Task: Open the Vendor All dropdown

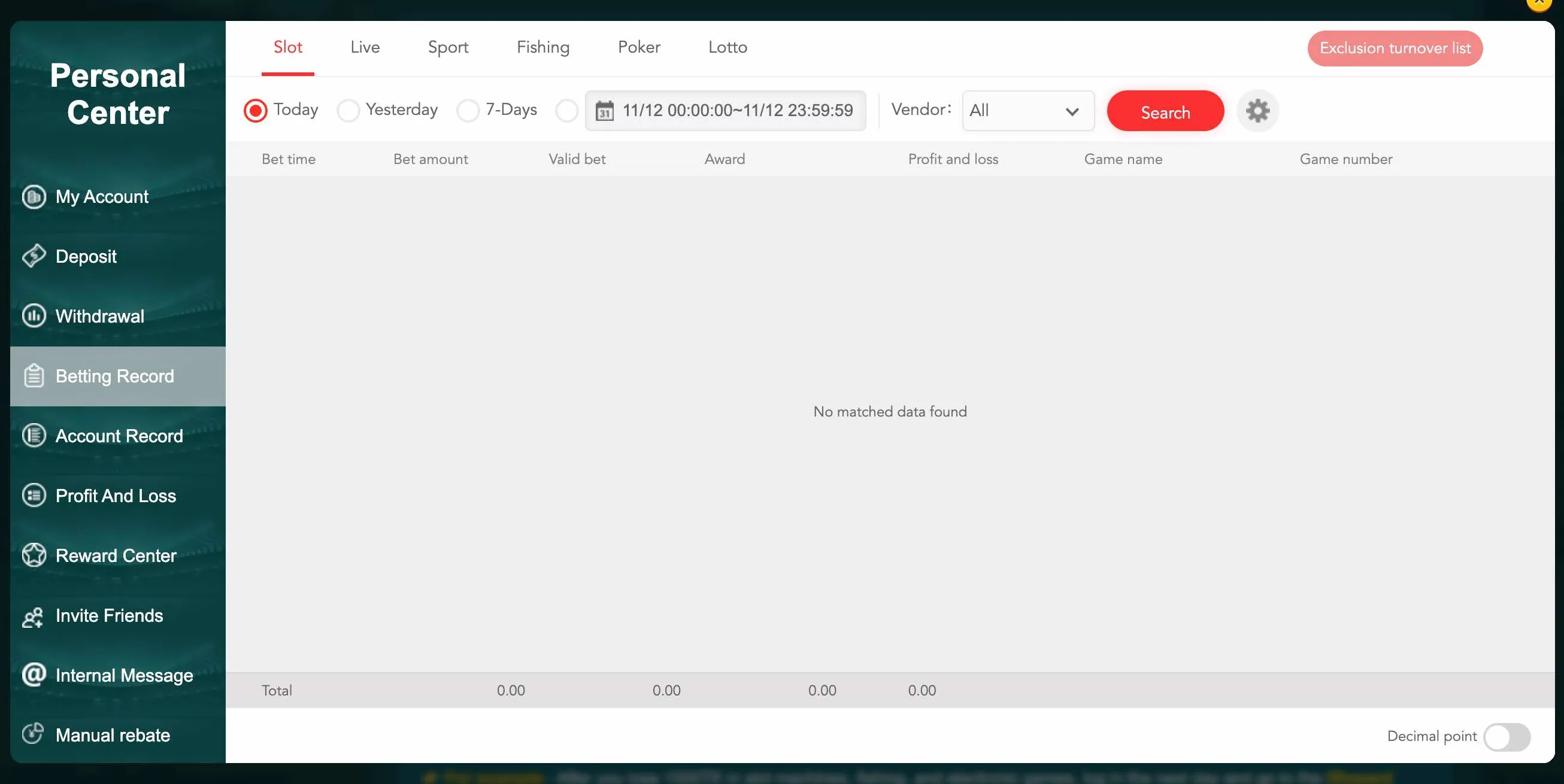Action: coord(1028,111)
